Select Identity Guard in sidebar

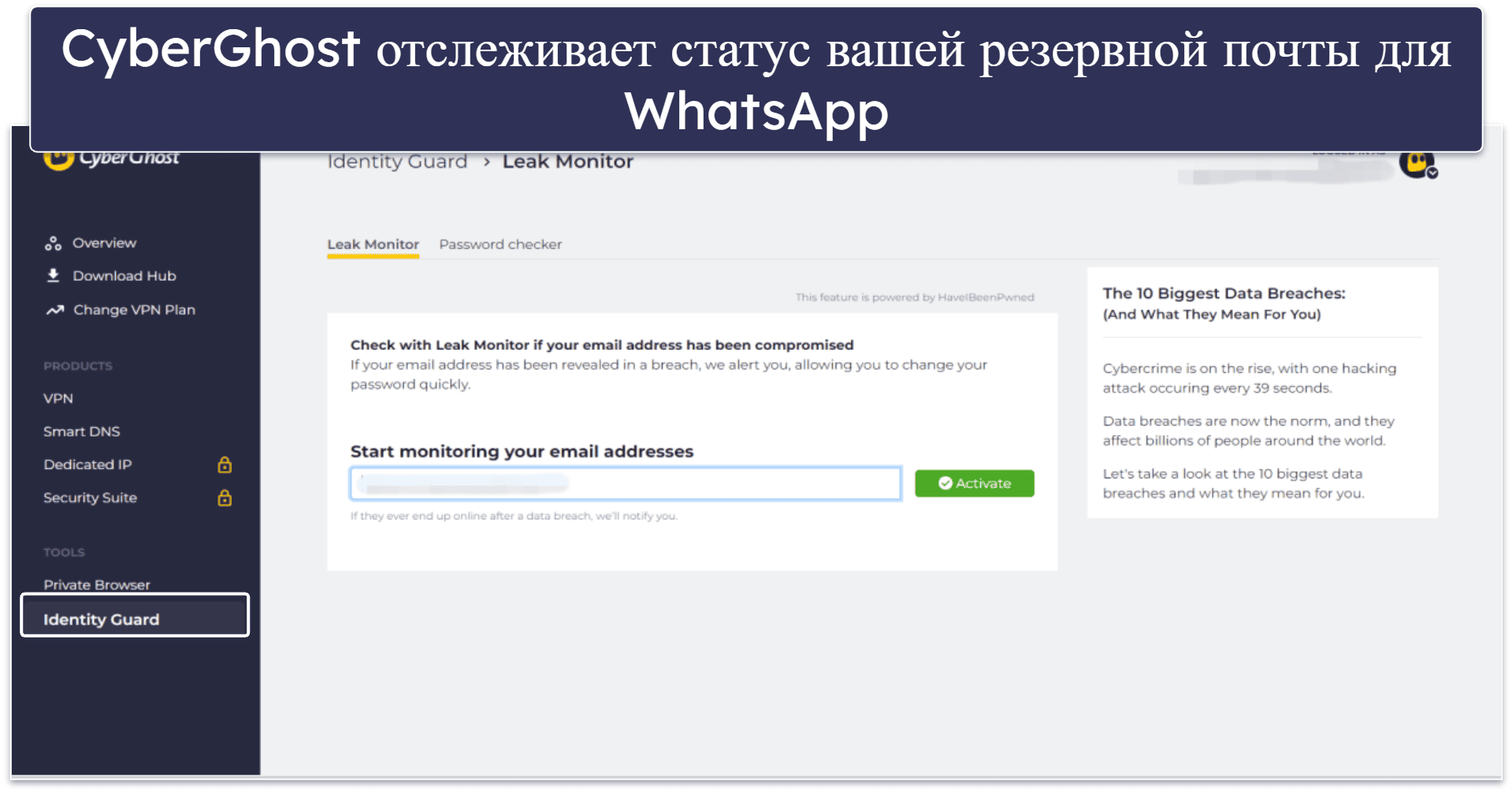tap(135, 615)
